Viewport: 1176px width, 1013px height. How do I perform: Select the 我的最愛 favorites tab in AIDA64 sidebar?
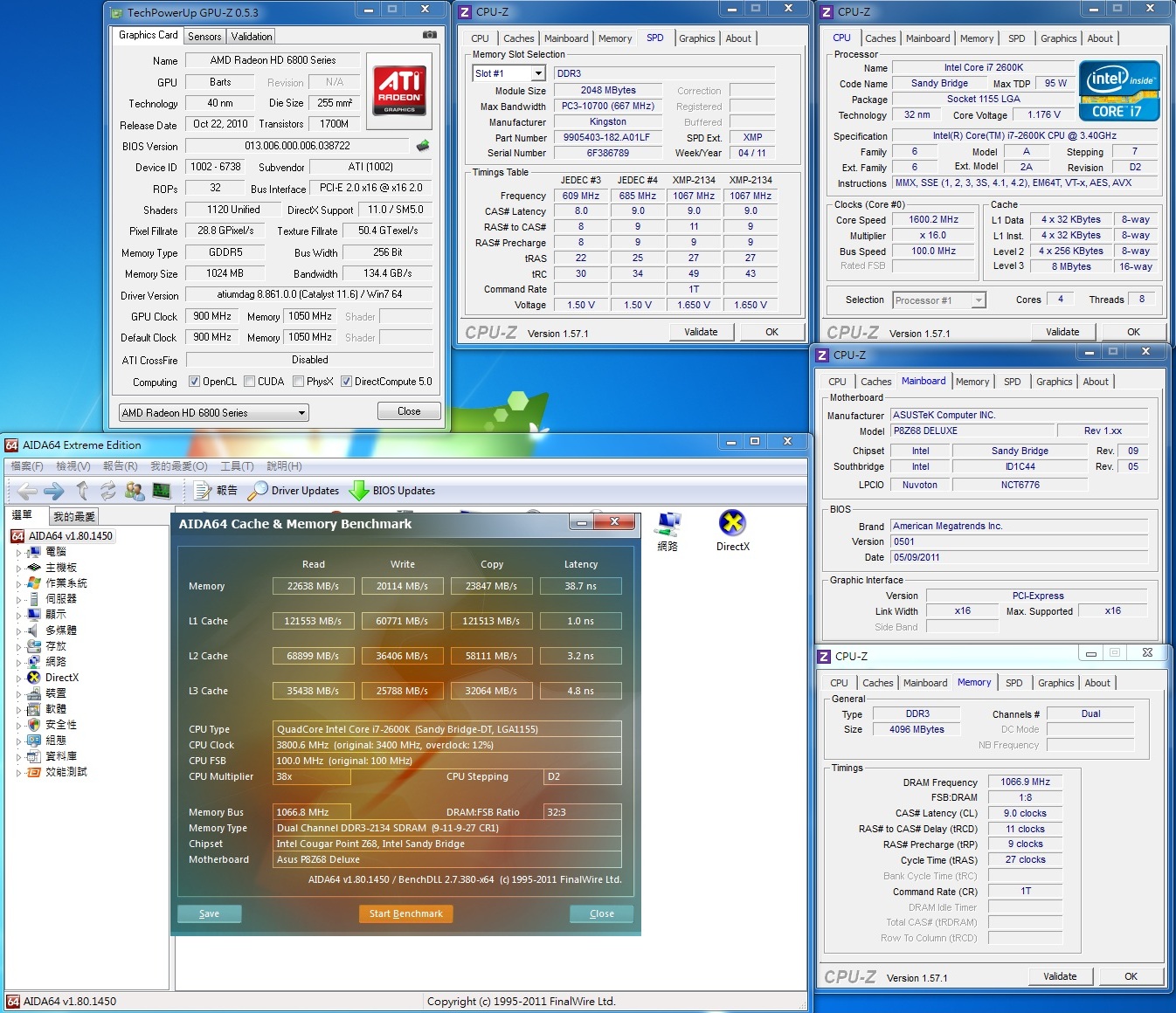pyautogui.click(x=74, y=516)
